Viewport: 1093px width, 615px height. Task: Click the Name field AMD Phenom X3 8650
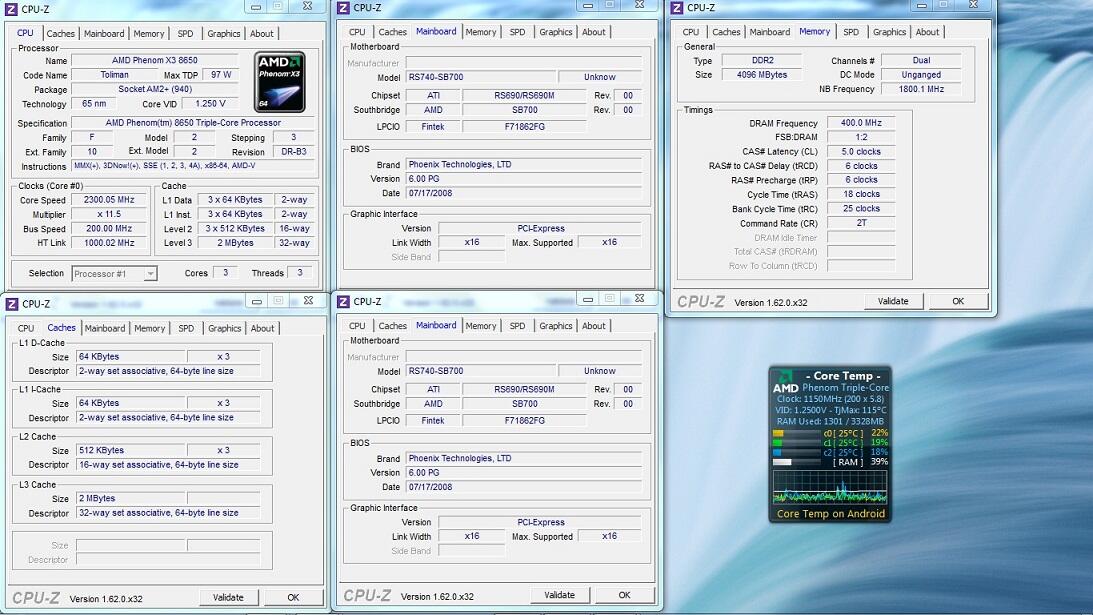point(155,61)
